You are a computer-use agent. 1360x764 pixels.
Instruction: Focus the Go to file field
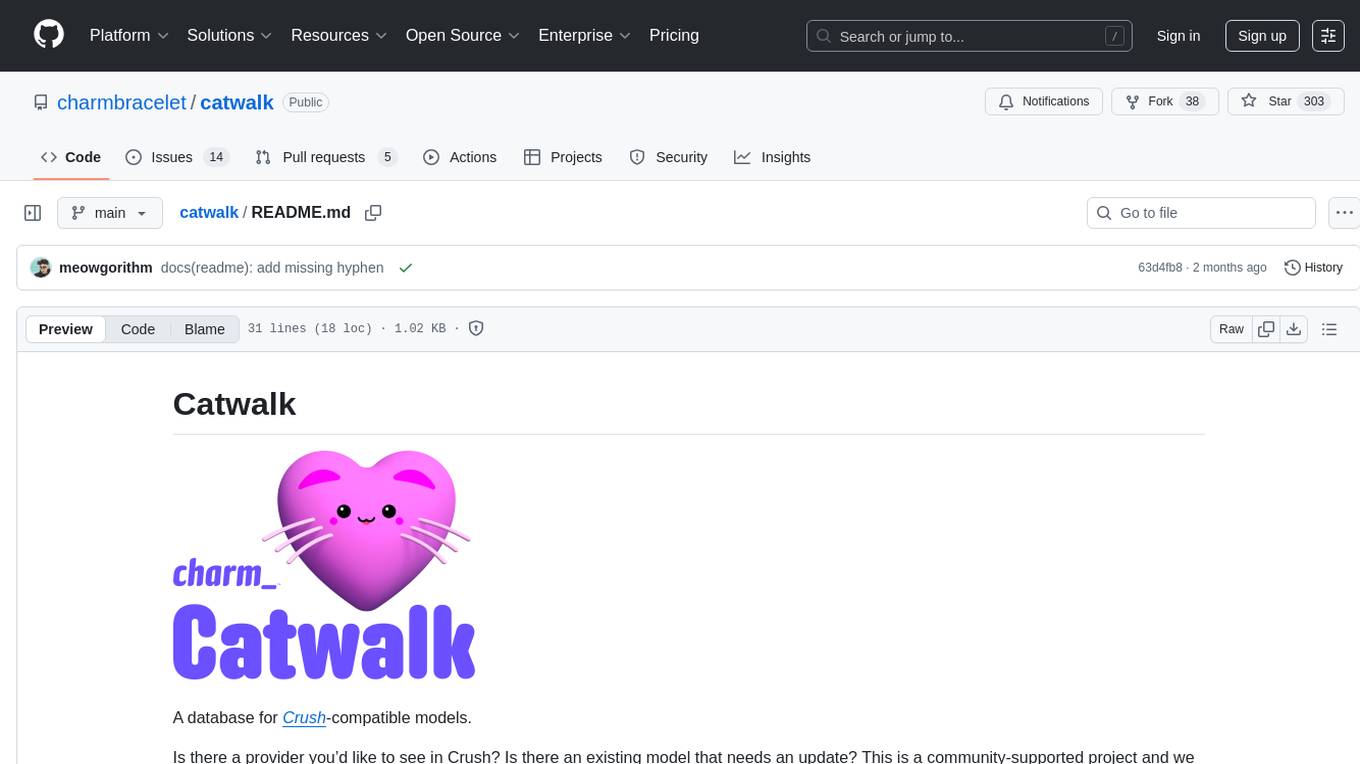coord(1201,213)
